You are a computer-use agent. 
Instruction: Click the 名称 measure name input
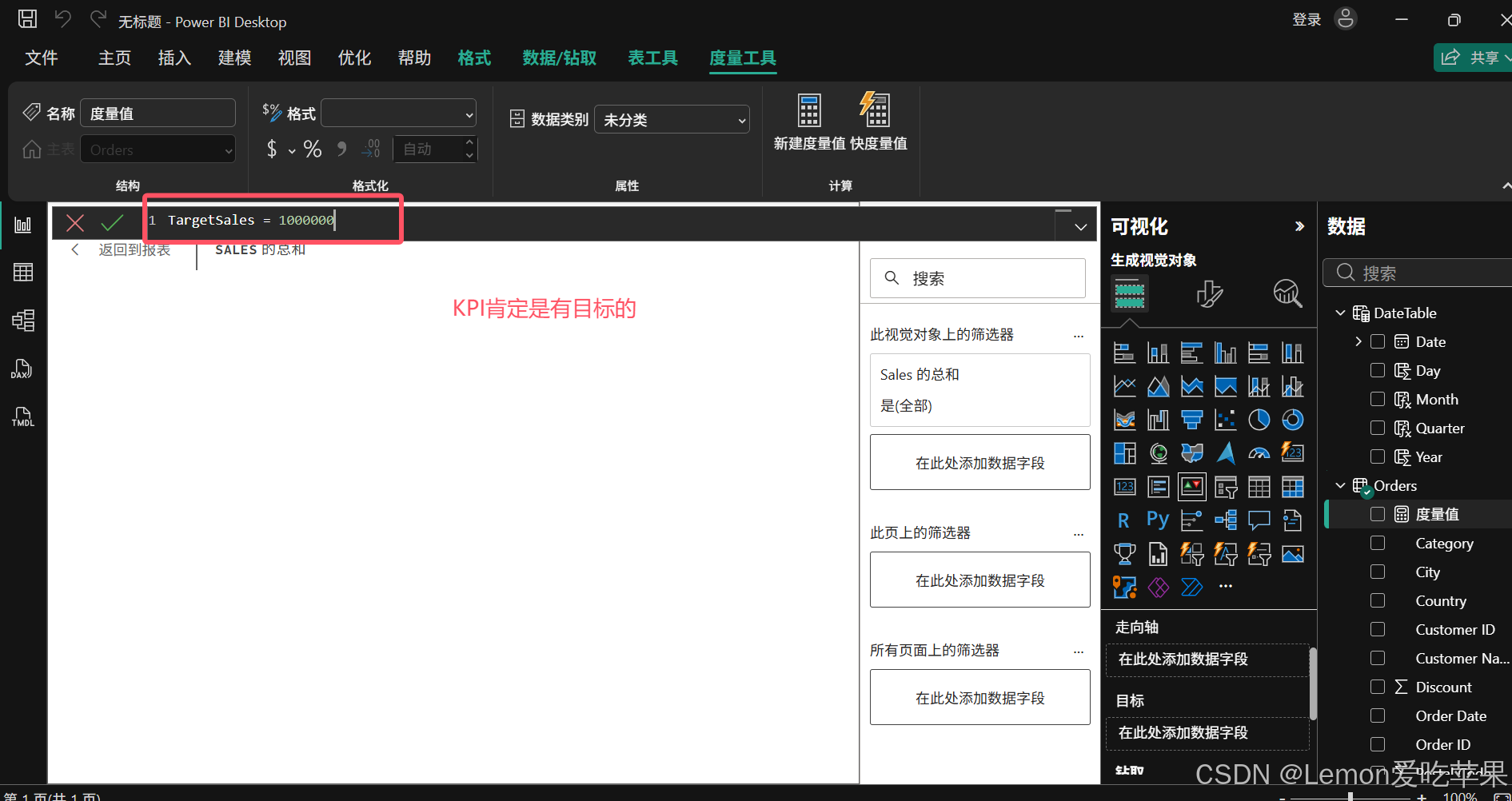[x=158, y=113]
